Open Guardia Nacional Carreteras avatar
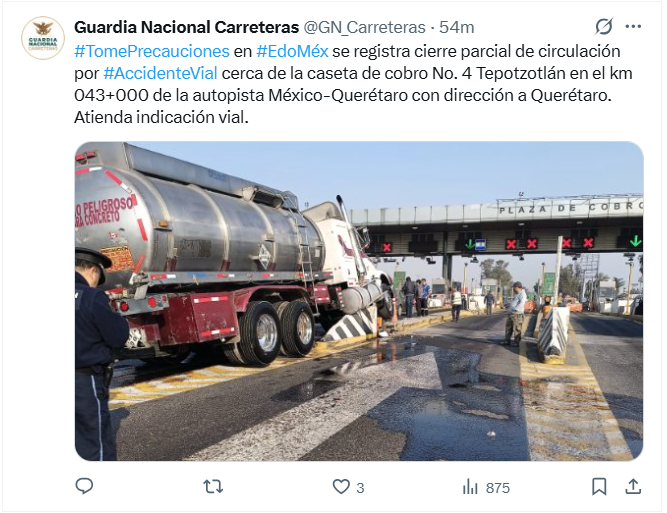The width and height of the screenshot is (667, 513). coord(43,38)
